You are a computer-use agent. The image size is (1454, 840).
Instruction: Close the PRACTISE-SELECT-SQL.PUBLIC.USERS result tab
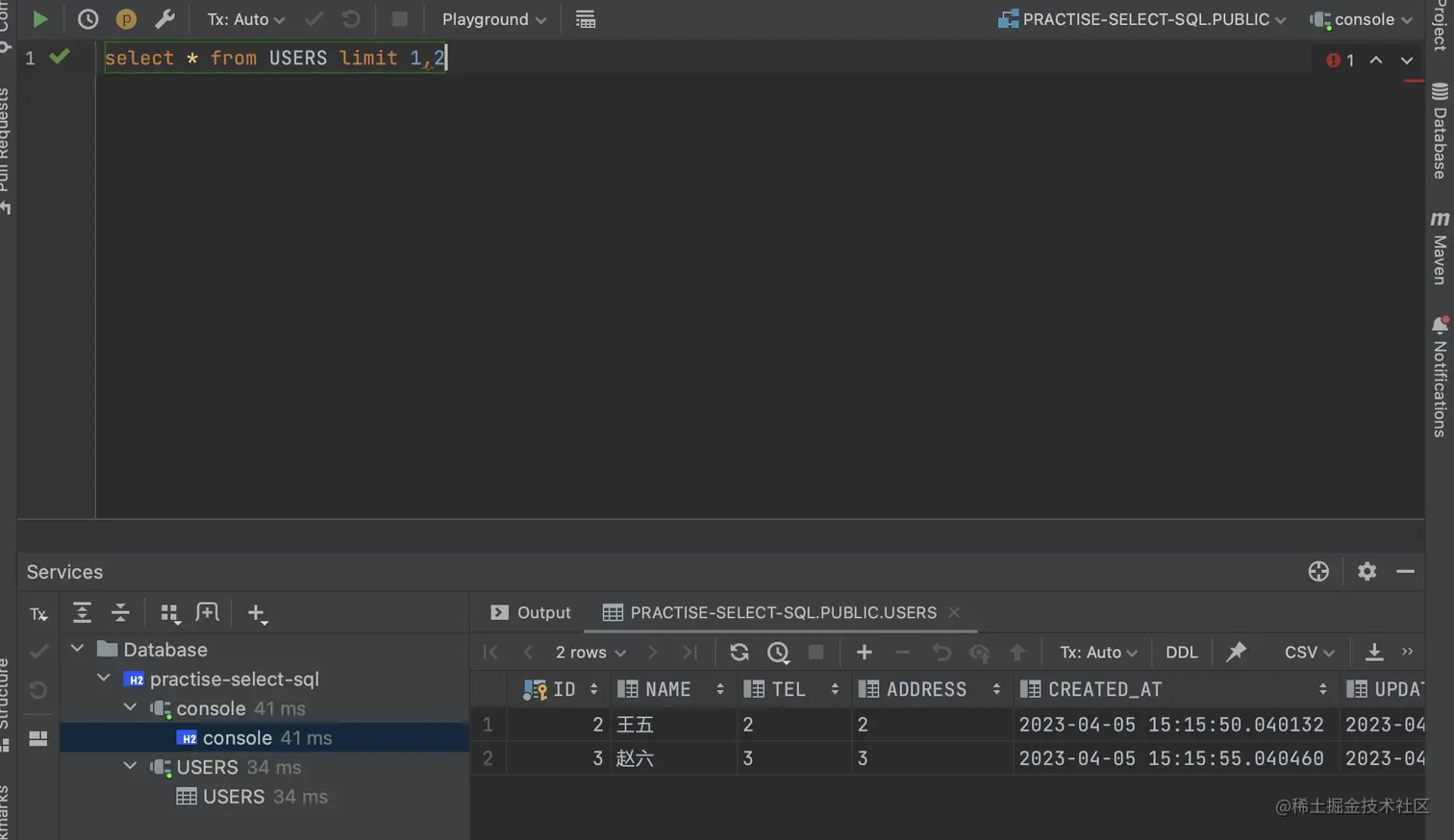point(954,613)
